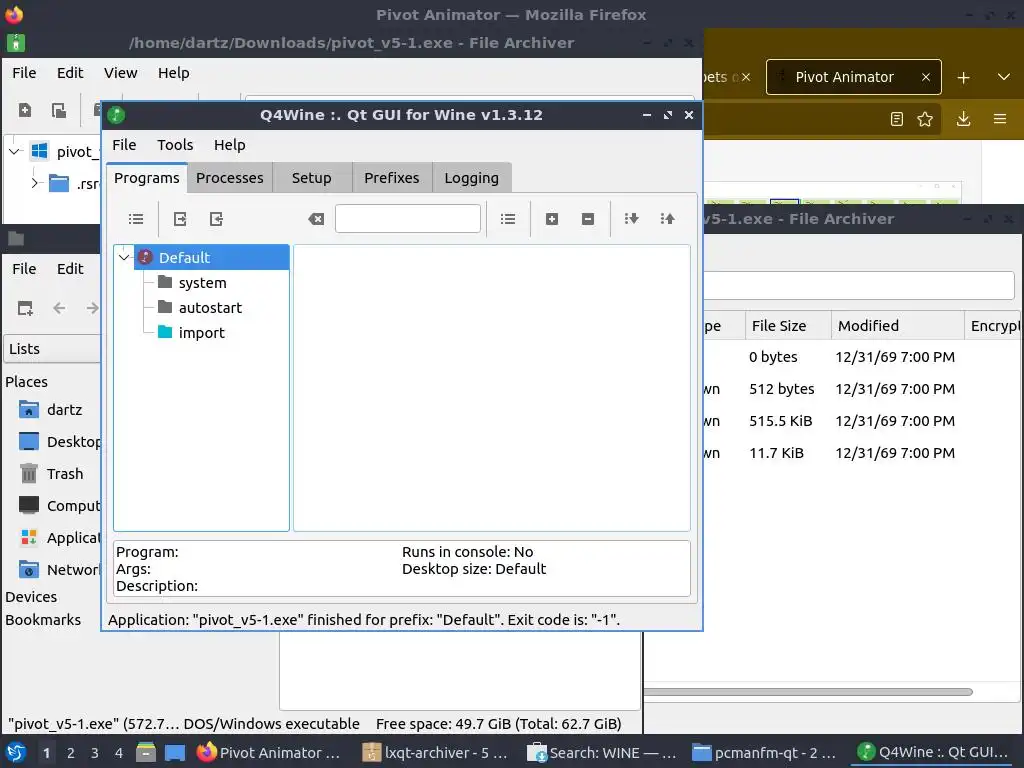Switch to the Setup tab

point(312,178)
